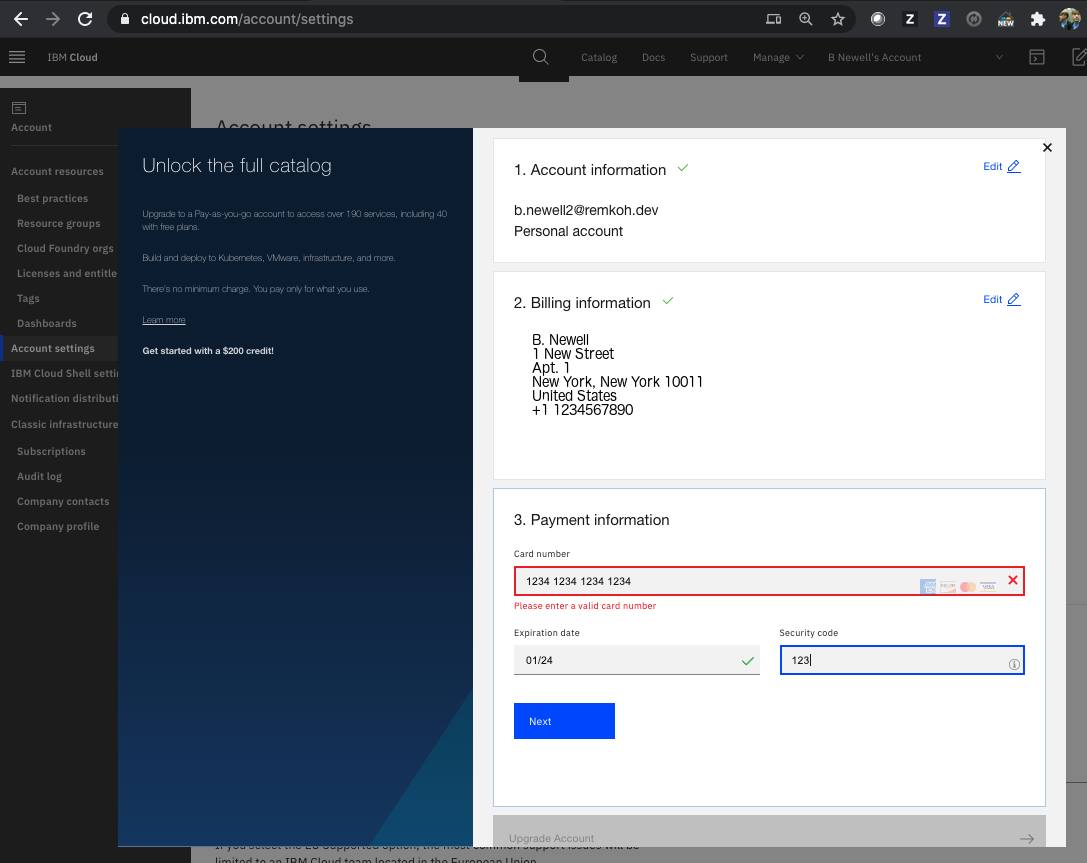This screenshot has height=863, width=1087.
Task: Select Resource groups in the sidebar
Action: (x=59, y=223)
